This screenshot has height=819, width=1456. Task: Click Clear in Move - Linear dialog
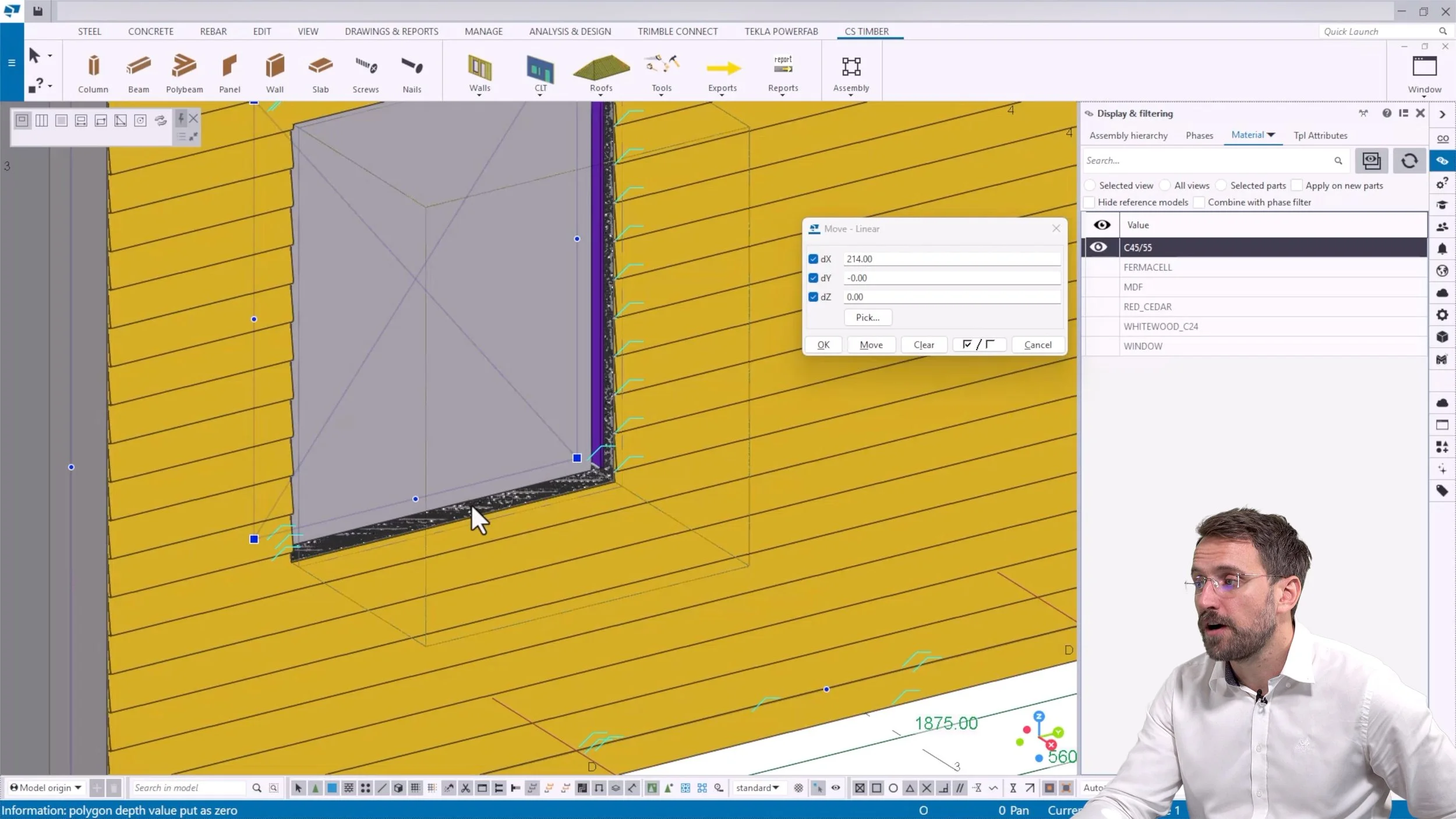(x=924, y=345)
